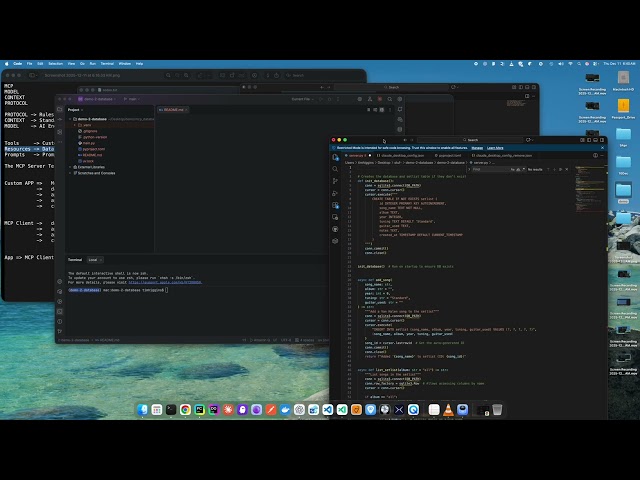
Task: Open Notifications bell in PyCharm right stripe
Action: click(400, 109)
